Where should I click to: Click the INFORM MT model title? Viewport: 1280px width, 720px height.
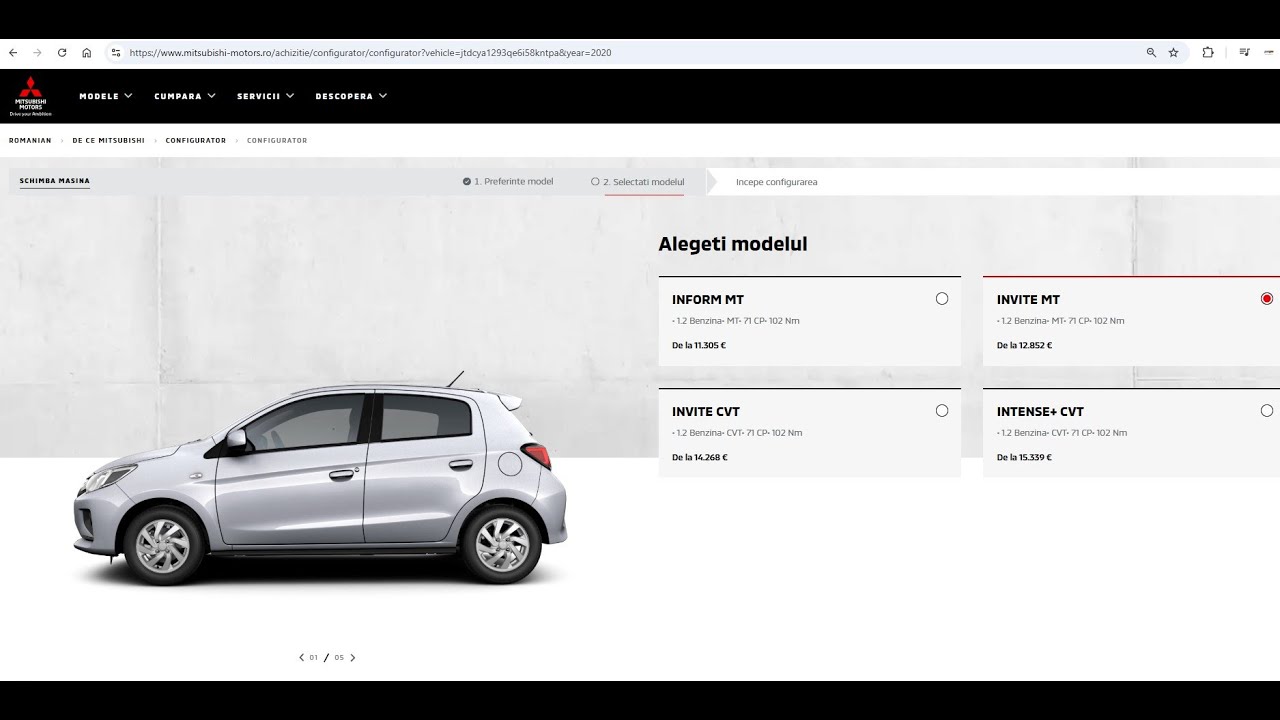(x=708, y=300)
